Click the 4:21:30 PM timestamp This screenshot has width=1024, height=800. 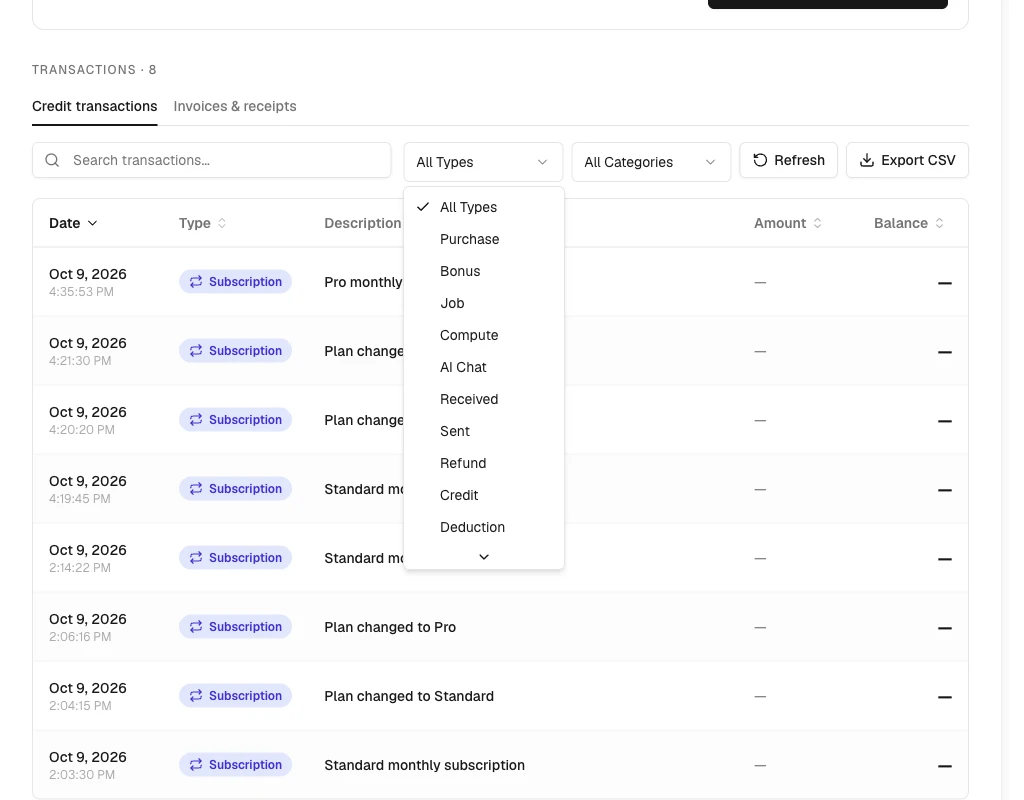coord(80,361)
